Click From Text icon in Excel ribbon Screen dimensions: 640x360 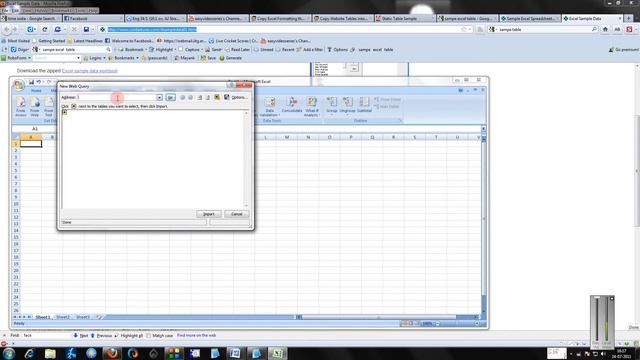tap(49, 107)
